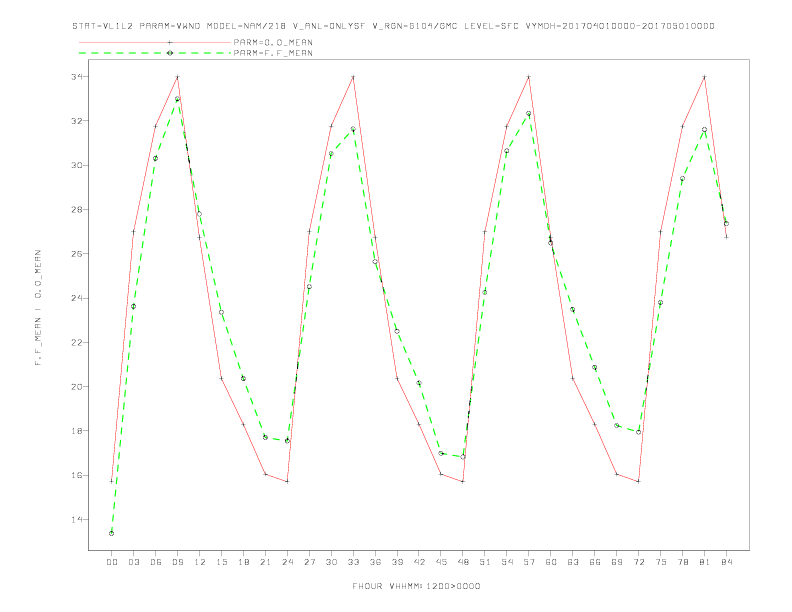Click the green circle data point at hour 00

[x=112, y=533]
